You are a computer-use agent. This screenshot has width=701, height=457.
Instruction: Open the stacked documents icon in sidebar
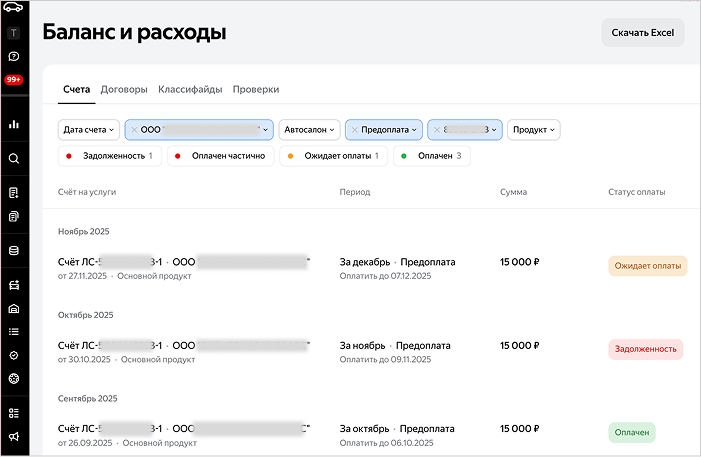pos(14,216)
